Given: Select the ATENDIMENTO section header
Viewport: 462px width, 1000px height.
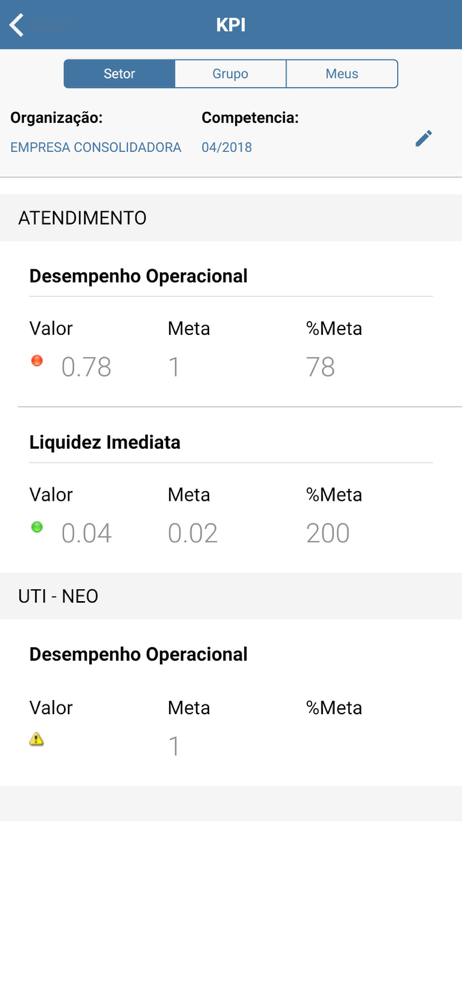Looking at the screenshot, I should (x=231, y=217).
